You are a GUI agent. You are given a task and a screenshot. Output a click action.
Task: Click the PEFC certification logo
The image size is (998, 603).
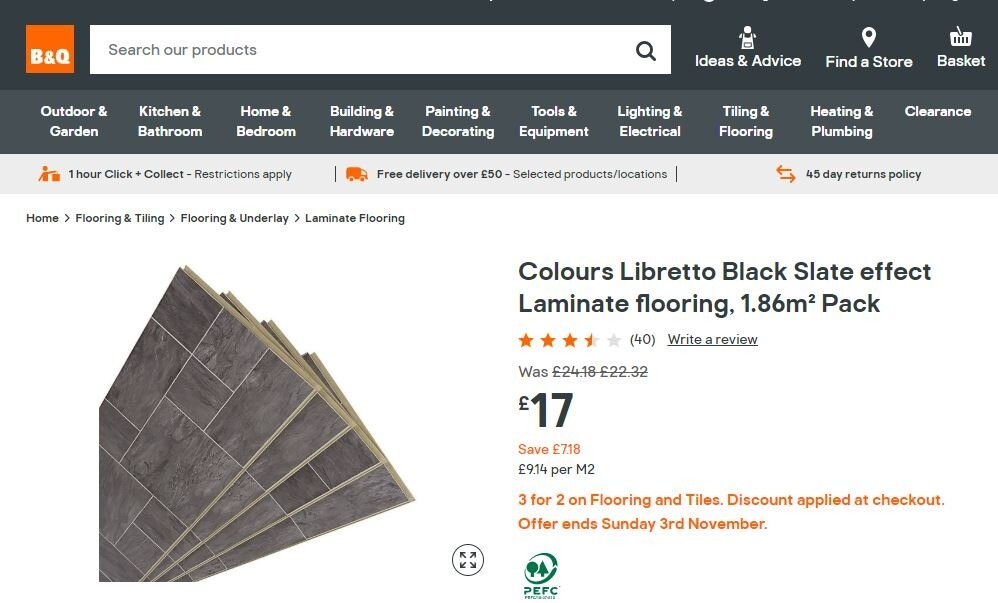[541, 576]
